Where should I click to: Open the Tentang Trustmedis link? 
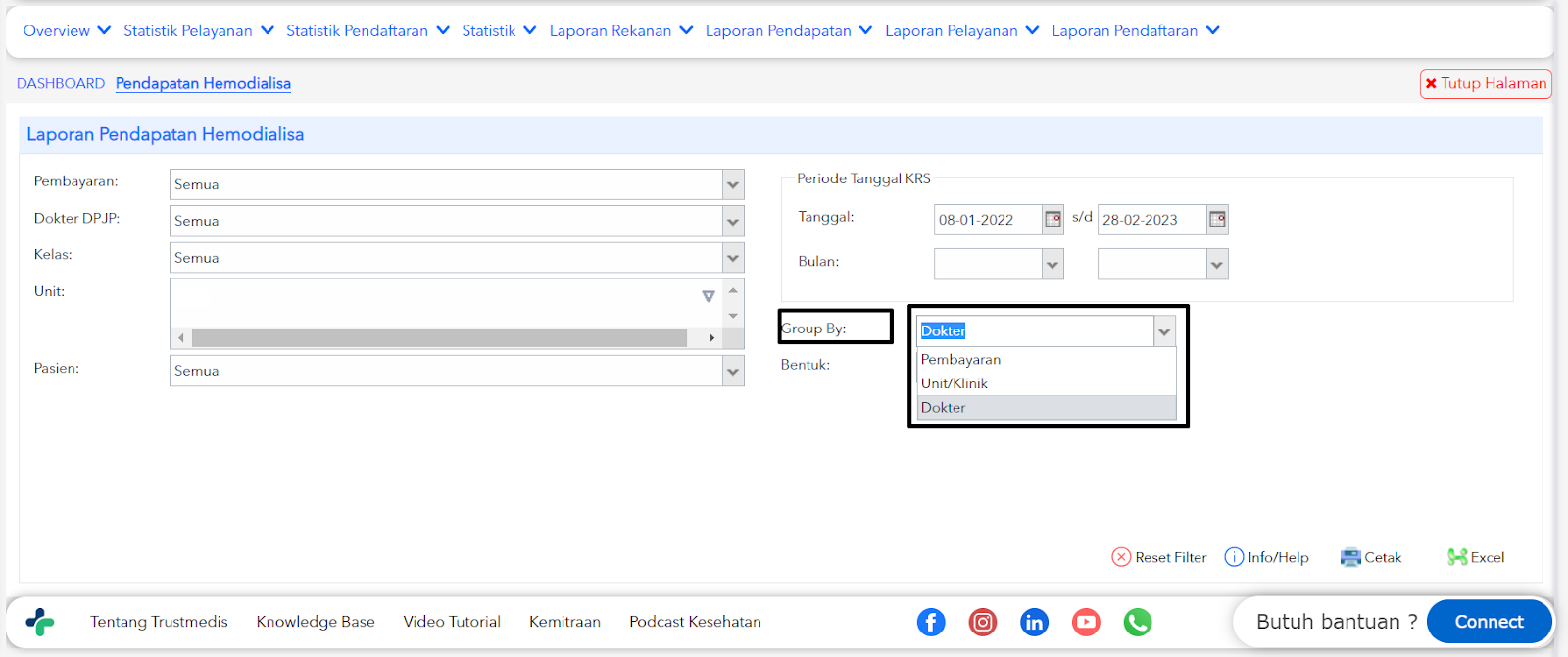[x=159, y=622]
